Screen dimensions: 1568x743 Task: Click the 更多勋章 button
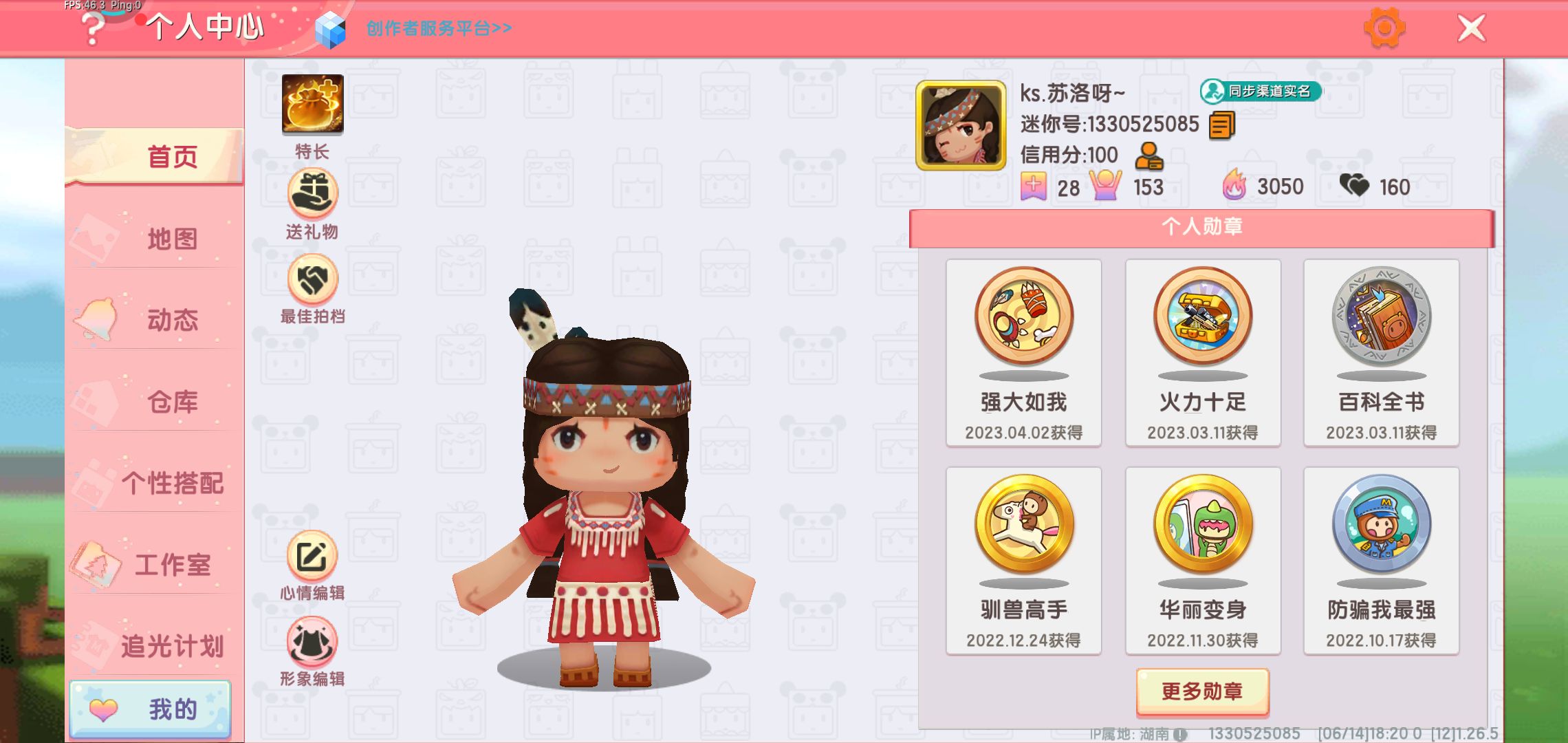1202,691
